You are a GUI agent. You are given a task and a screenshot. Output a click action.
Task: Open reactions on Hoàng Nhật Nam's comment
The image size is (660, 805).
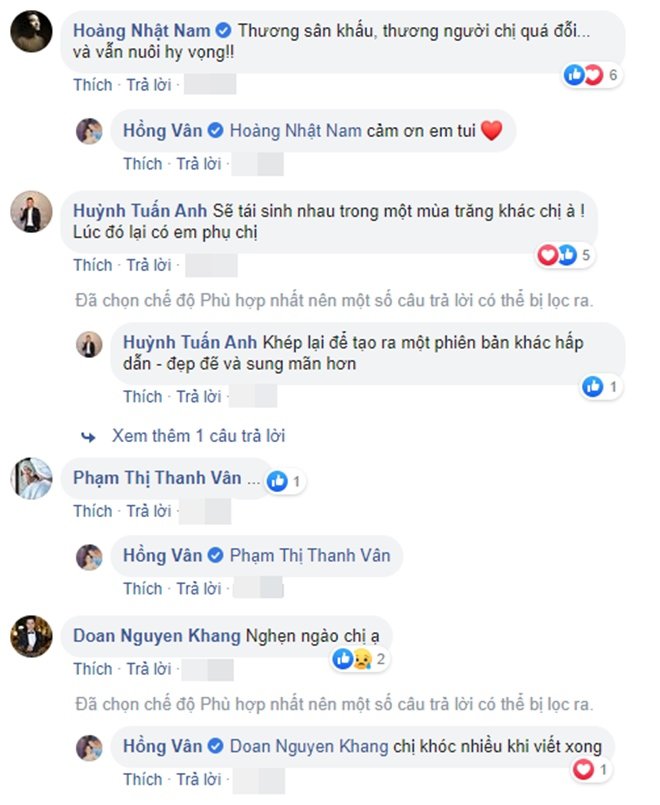pos(591,75)
